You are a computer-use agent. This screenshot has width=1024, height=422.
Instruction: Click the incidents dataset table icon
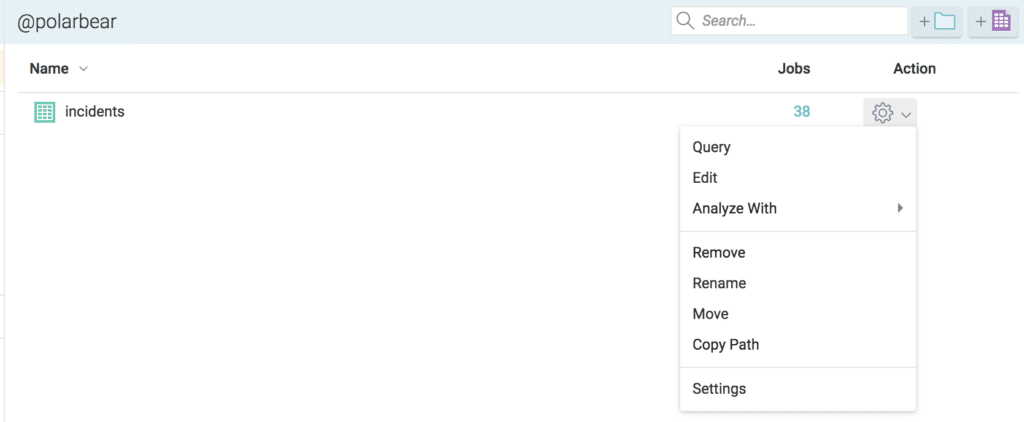tap(44, 112)
